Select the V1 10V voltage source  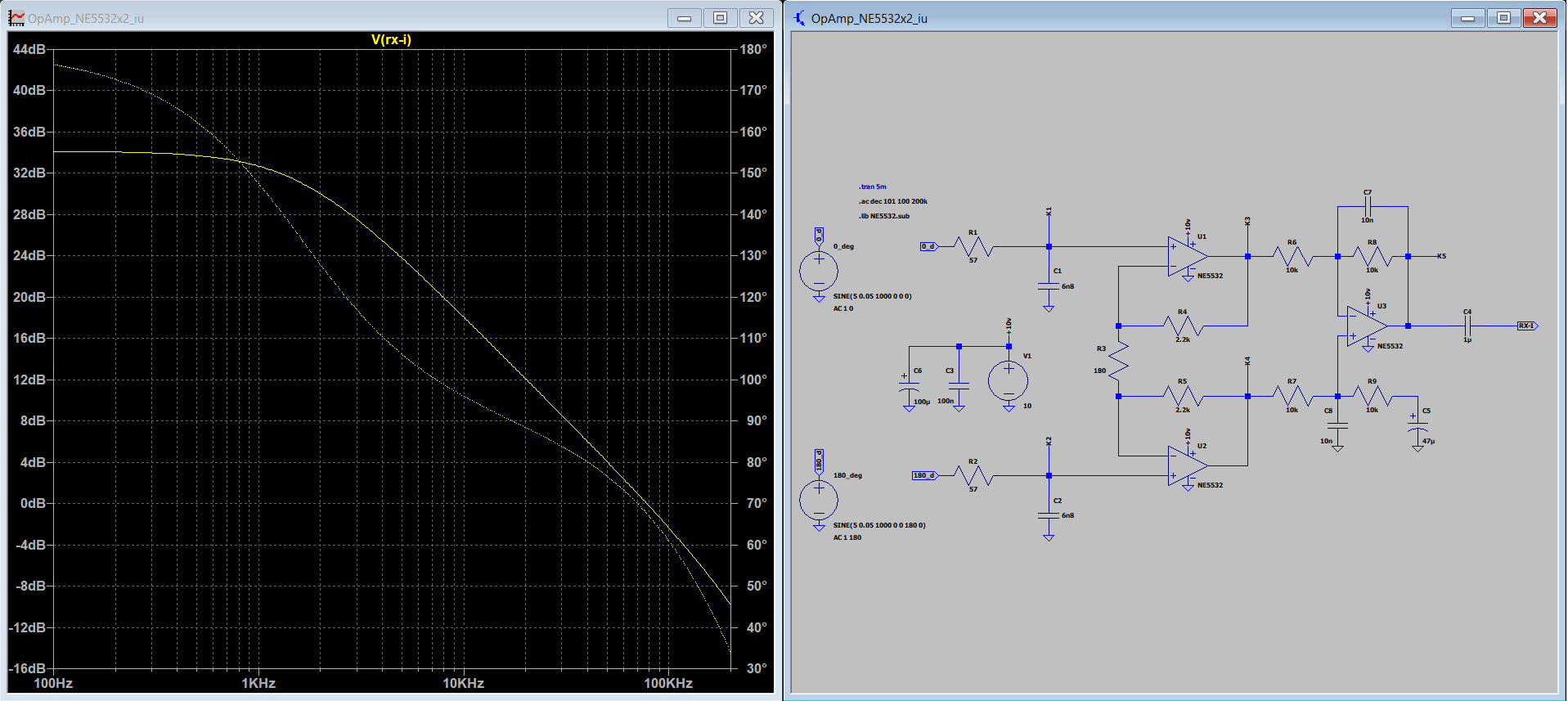pos(1008,380)
